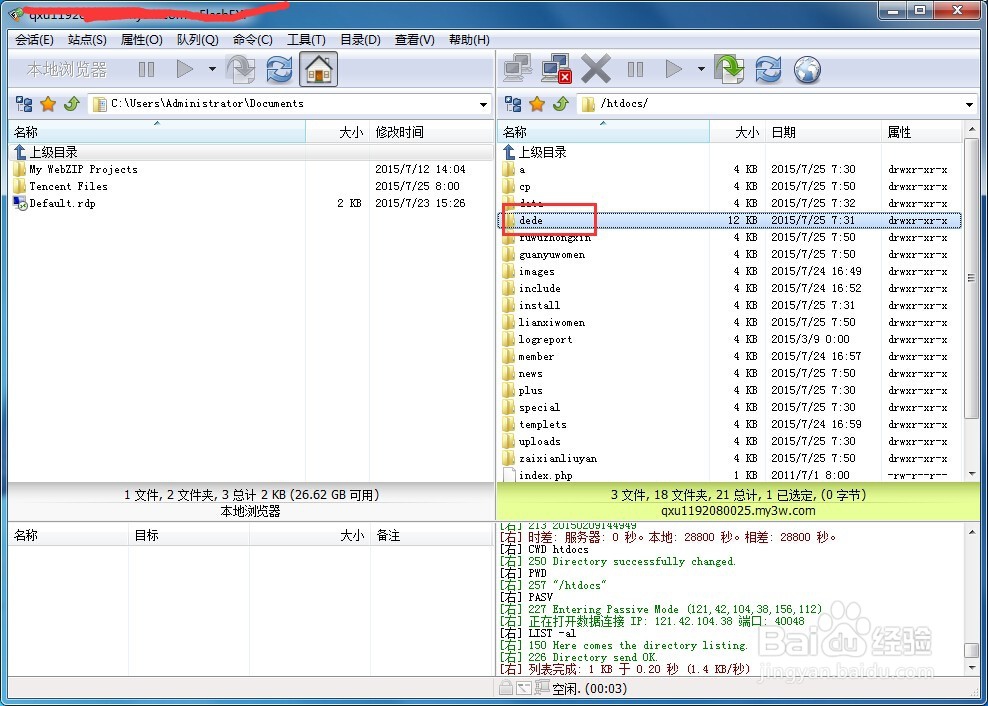The height and width of the screenshot is (706, 988).
Task: Sort queue by 备注 column
Action: pos(431,535)
